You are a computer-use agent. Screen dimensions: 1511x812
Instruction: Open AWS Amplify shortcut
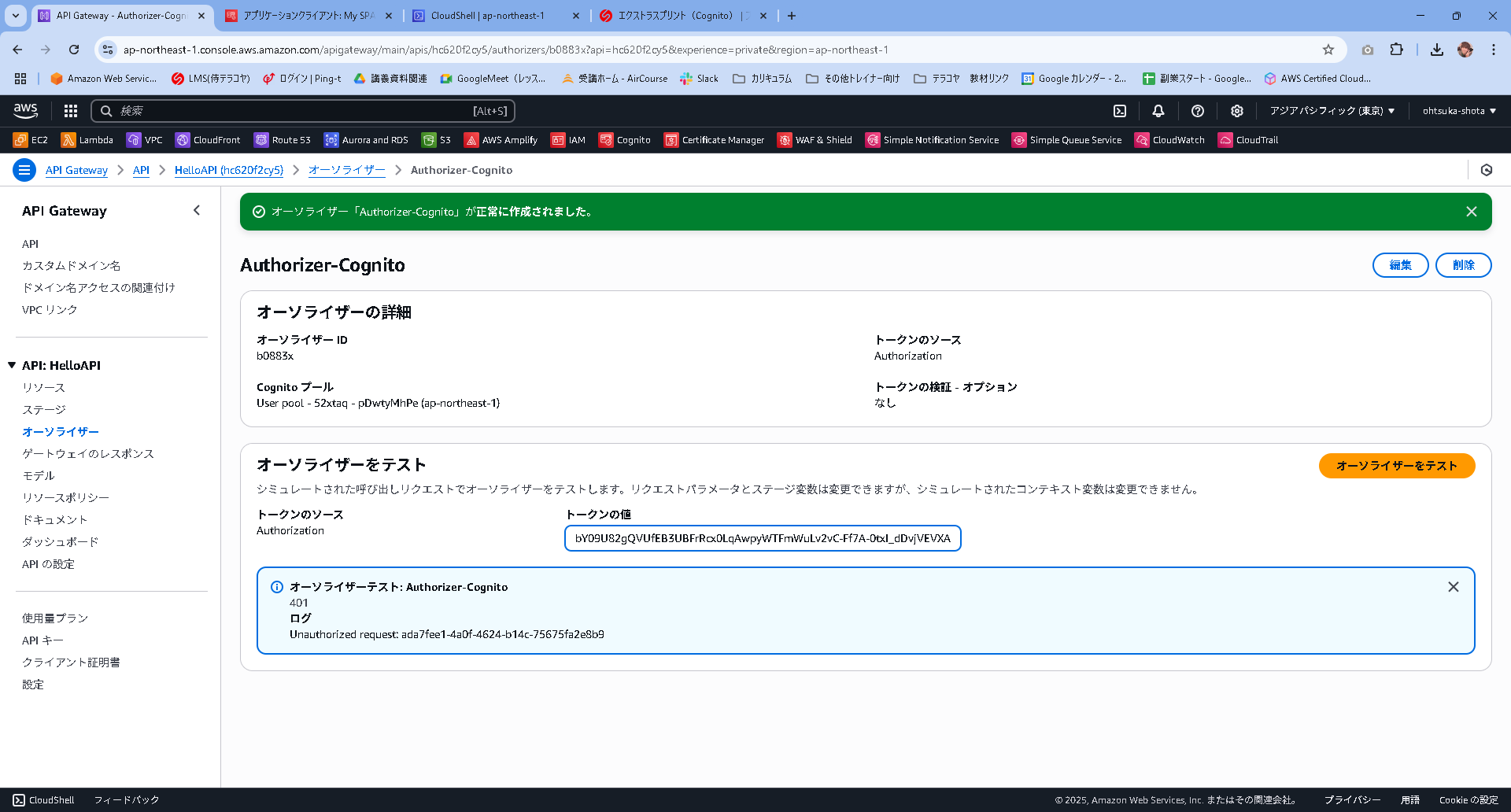tap(501, 140)
